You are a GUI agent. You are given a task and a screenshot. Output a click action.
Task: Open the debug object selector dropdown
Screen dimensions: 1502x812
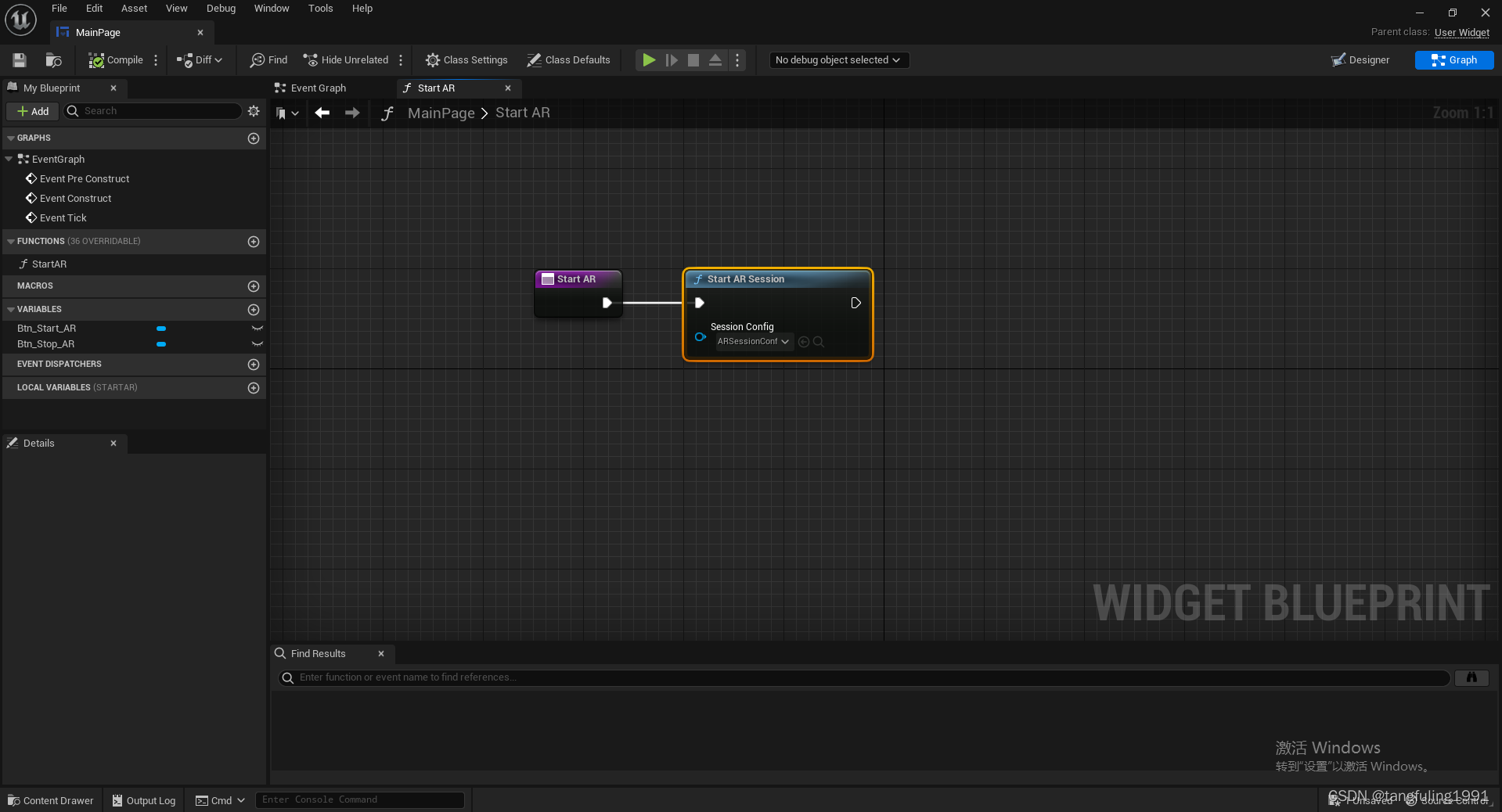[838, 60]
